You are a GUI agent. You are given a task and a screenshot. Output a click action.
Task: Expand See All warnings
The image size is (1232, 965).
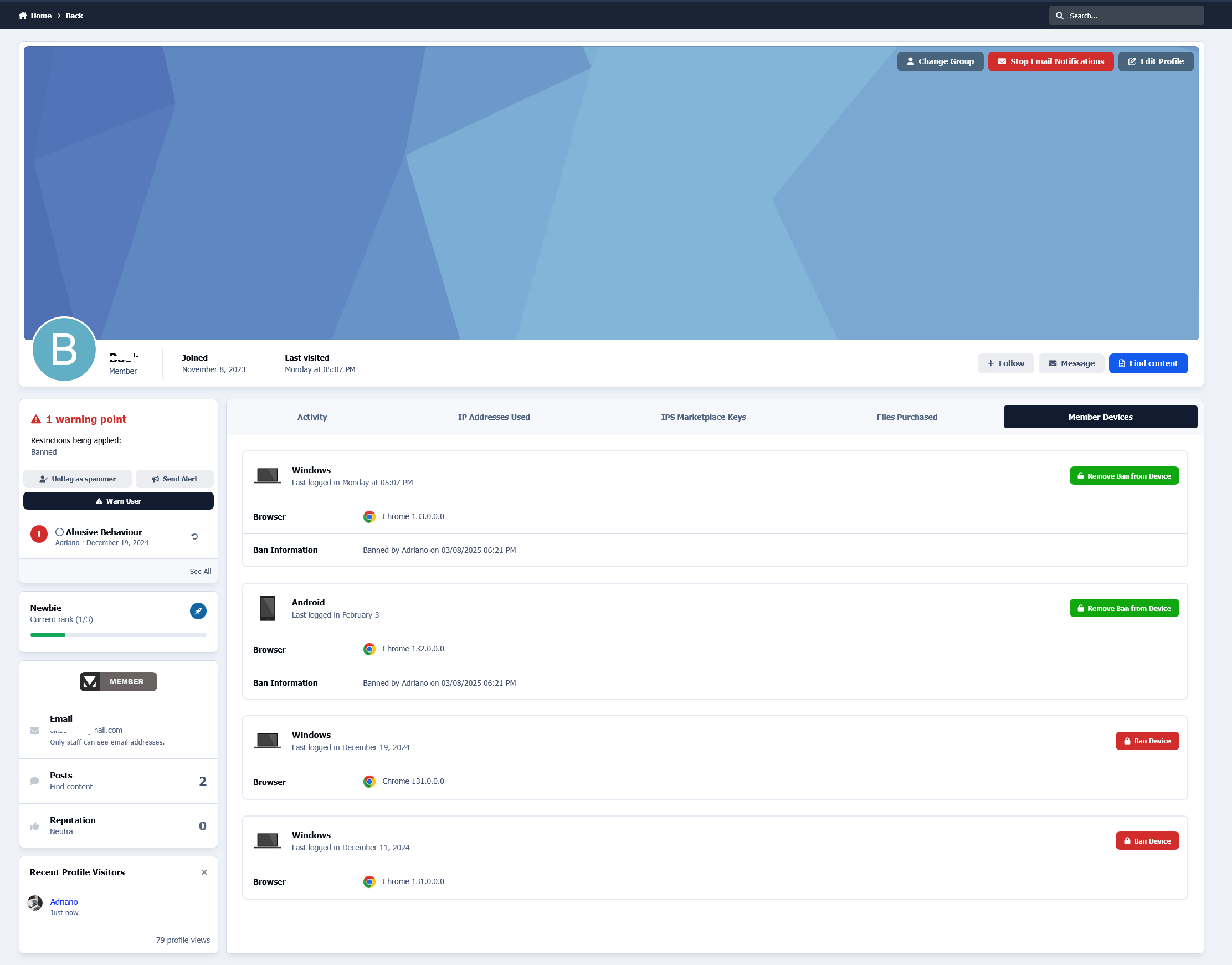click(200, 571)
